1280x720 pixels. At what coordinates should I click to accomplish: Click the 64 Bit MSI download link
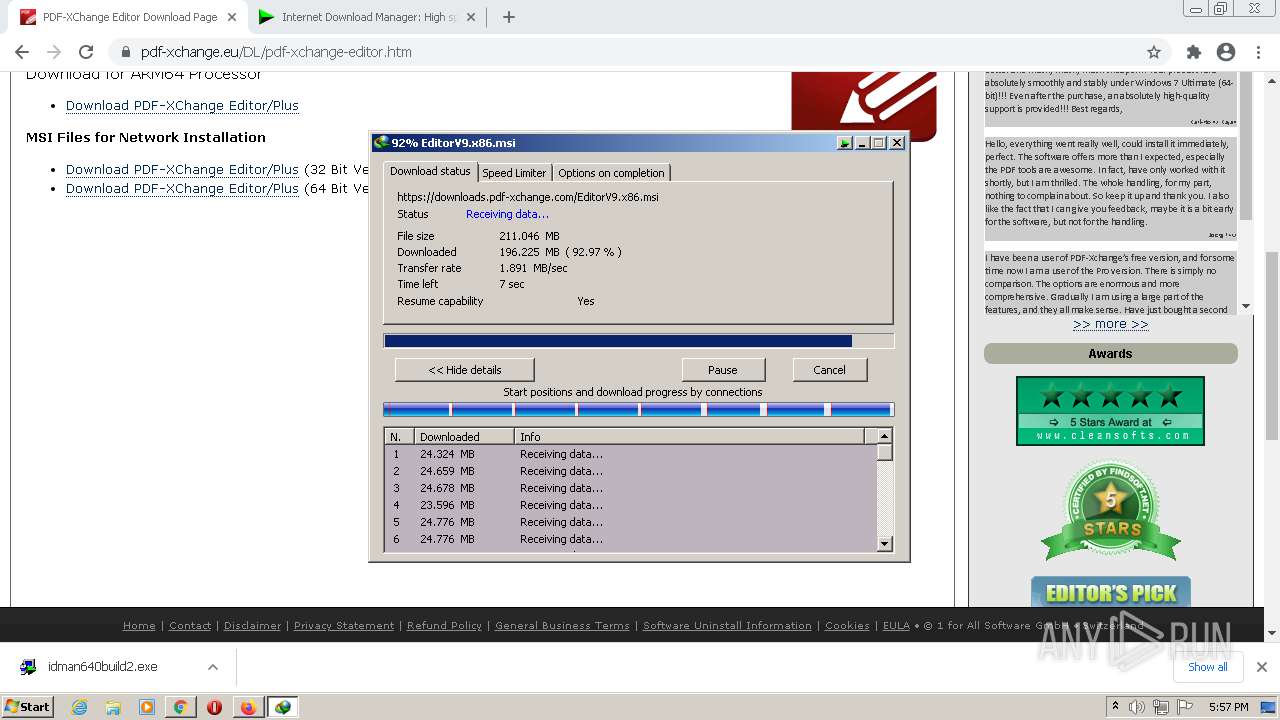pos(182,188)
